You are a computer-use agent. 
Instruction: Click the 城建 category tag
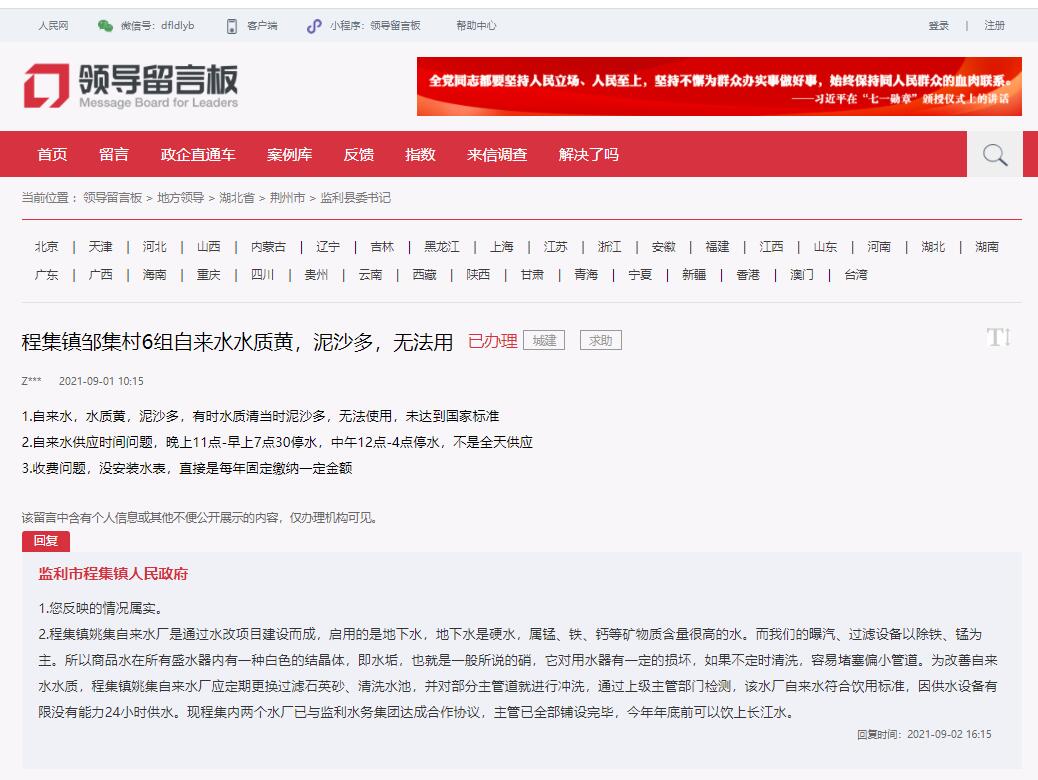click(544, 341)
